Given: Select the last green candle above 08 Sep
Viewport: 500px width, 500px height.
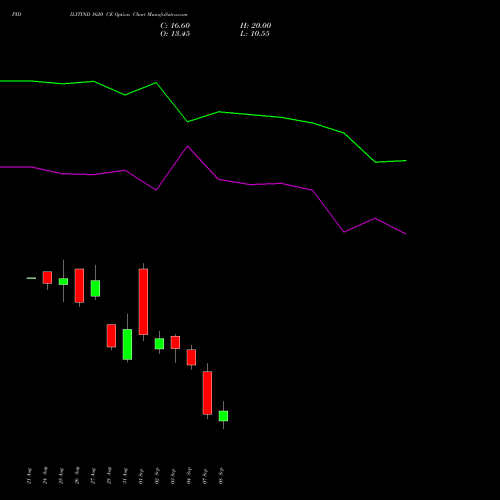Looking at the screenshot, I should [223, 416].
